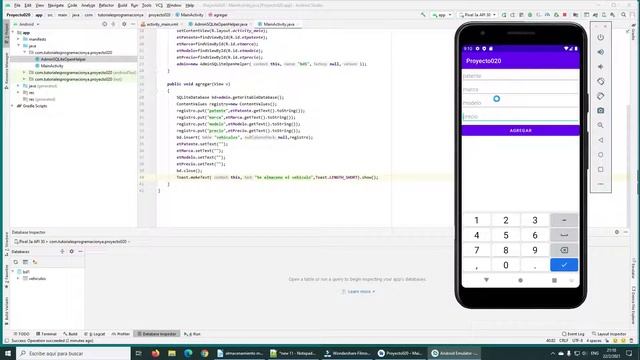
Task: Open the File menu
Action: (x=17, y=5)
